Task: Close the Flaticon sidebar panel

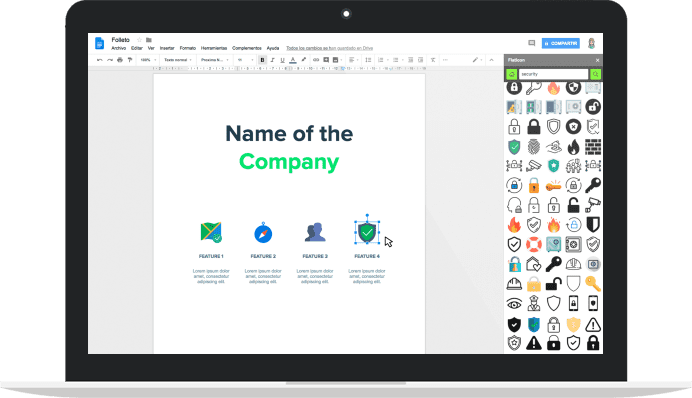Action: 598,60
